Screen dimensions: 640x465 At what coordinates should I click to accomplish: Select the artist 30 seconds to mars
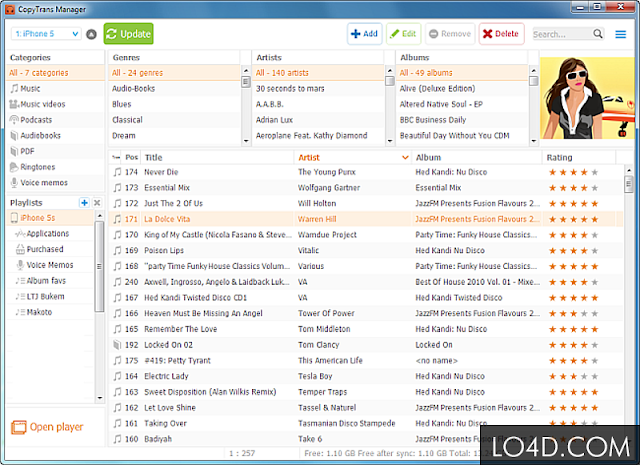318,89
